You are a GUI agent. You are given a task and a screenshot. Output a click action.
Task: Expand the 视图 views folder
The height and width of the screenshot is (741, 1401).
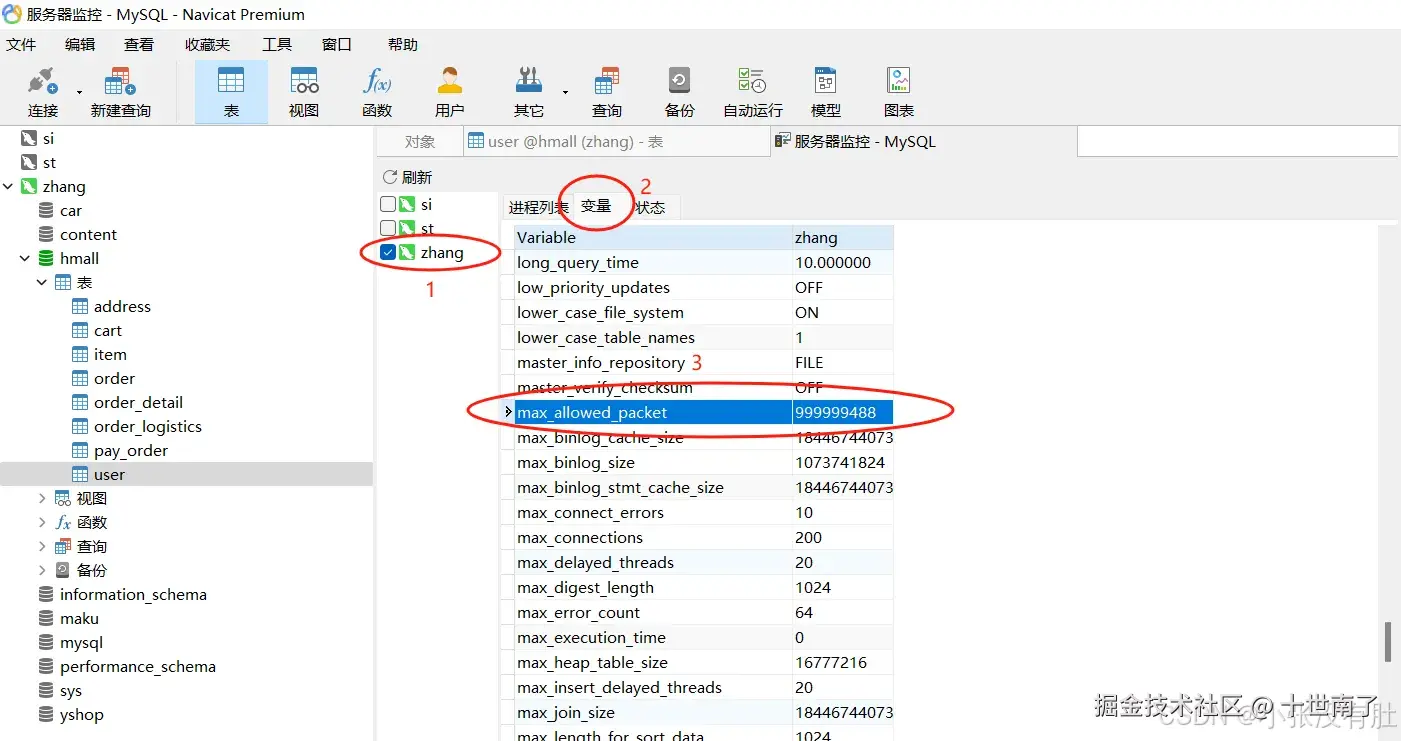coord(42,499)
